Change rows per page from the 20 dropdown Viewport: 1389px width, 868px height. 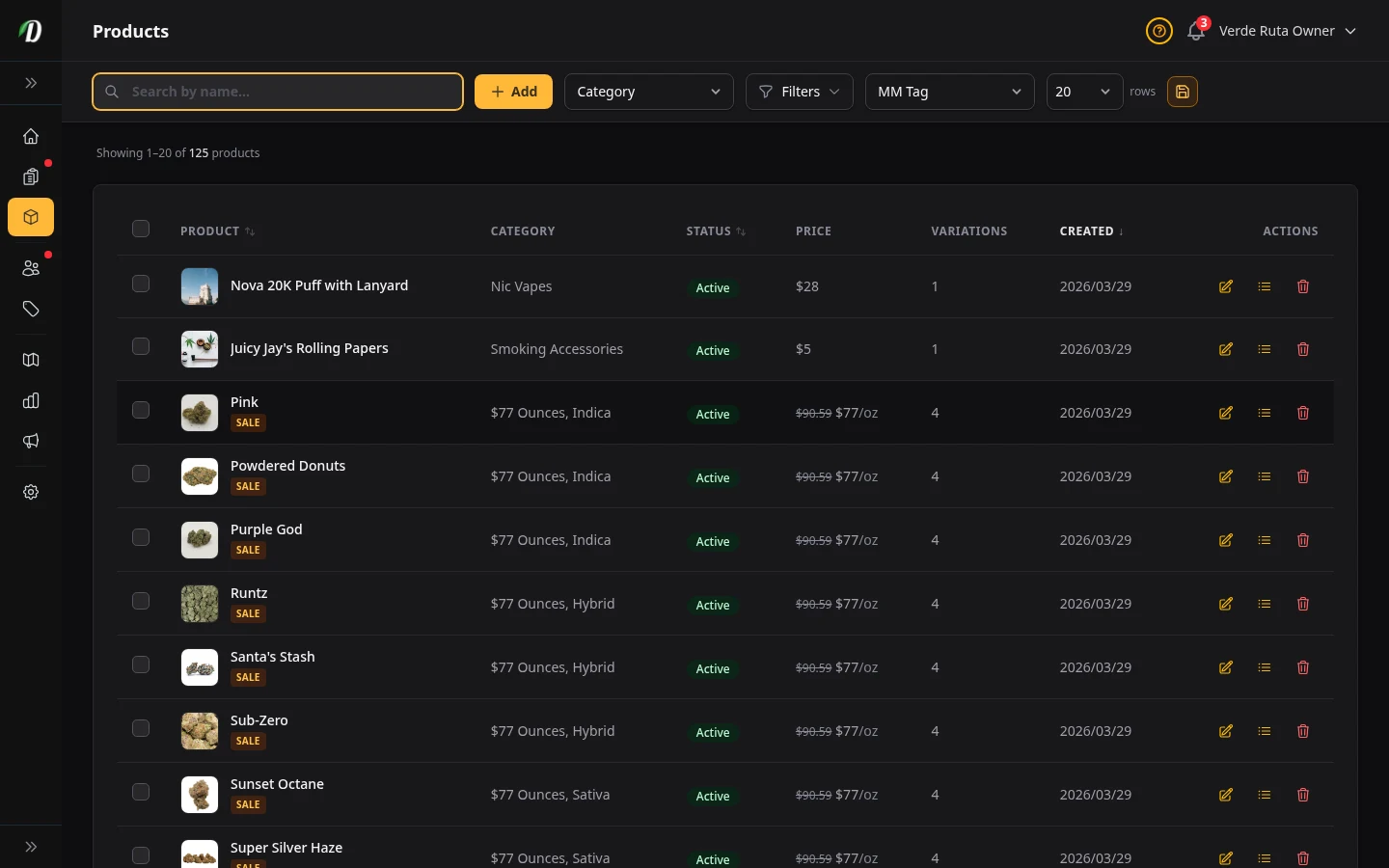[x=1084, y=92]
